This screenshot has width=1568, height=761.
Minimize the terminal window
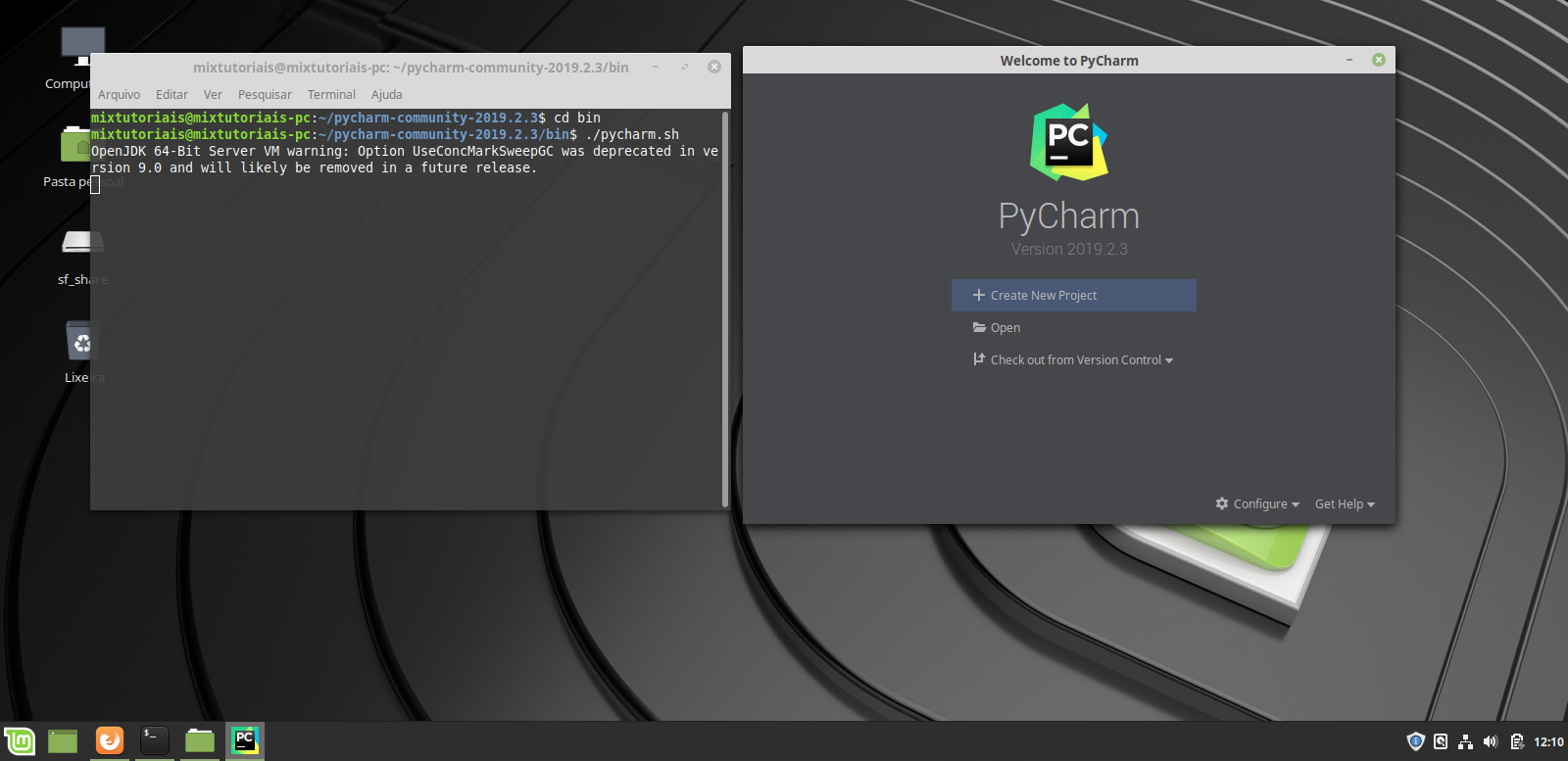point(656,67)
